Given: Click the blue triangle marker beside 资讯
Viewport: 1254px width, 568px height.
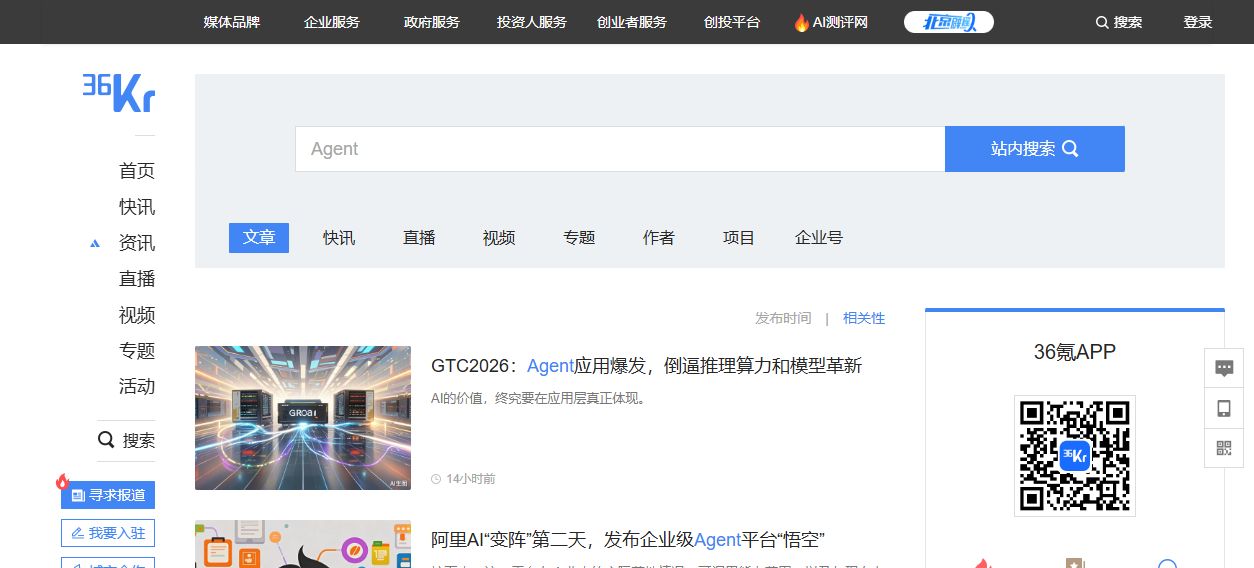Looking at the screenshot, I should tap(95, 243).
